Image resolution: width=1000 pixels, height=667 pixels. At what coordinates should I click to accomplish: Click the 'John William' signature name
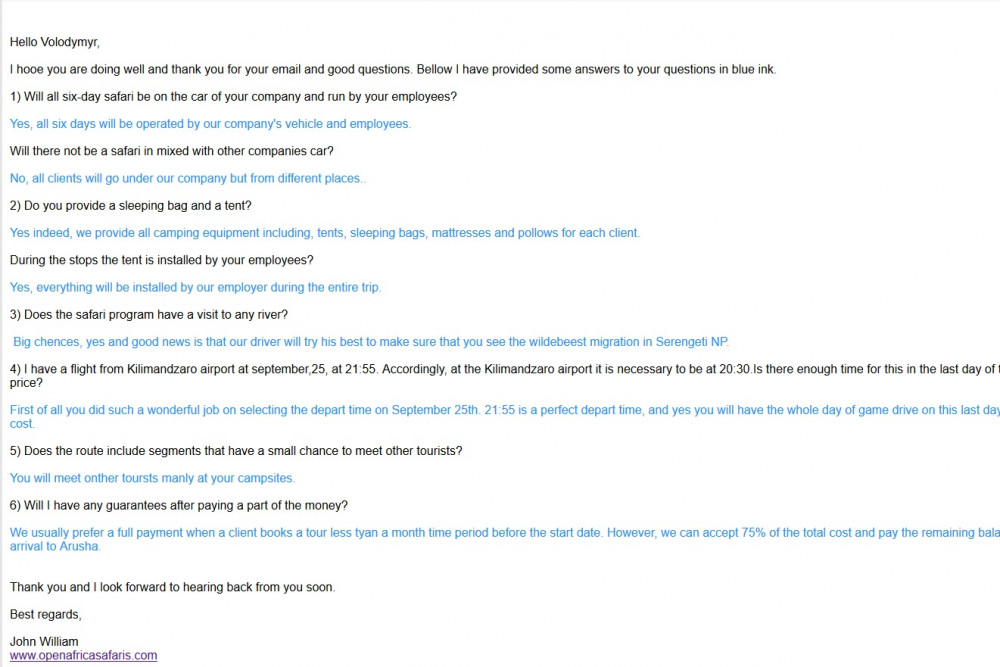(44, 641)
